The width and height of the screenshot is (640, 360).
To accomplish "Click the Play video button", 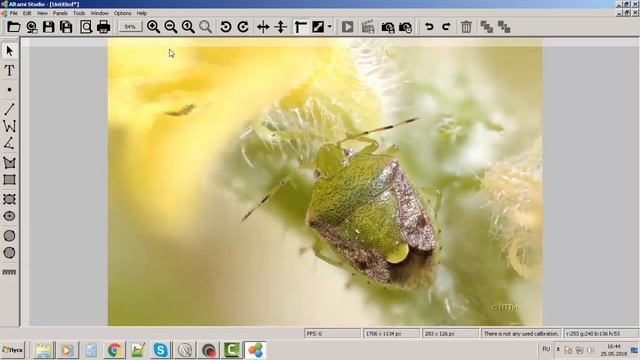I will point(348,27).
